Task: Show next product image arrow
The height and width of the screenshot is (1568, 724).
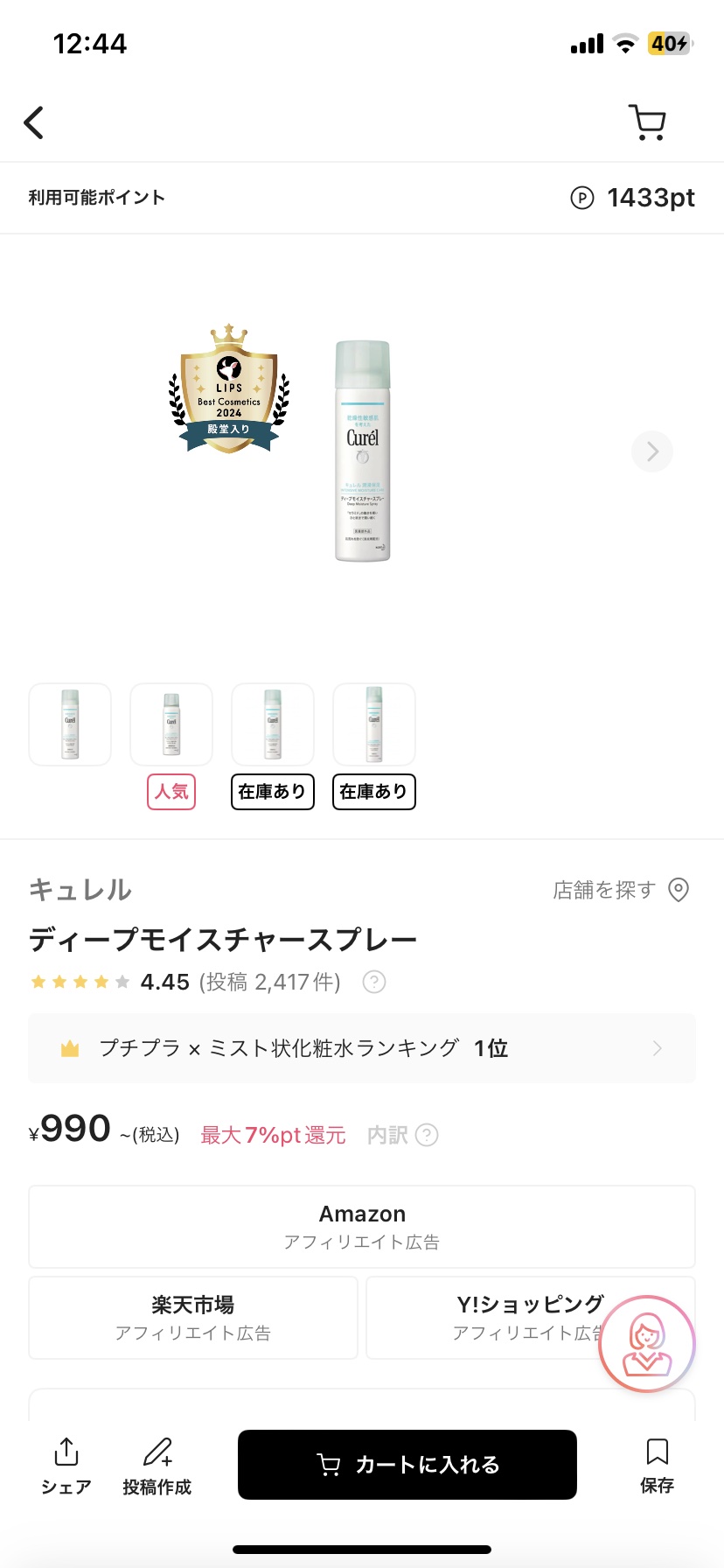Action: point(652,451)
